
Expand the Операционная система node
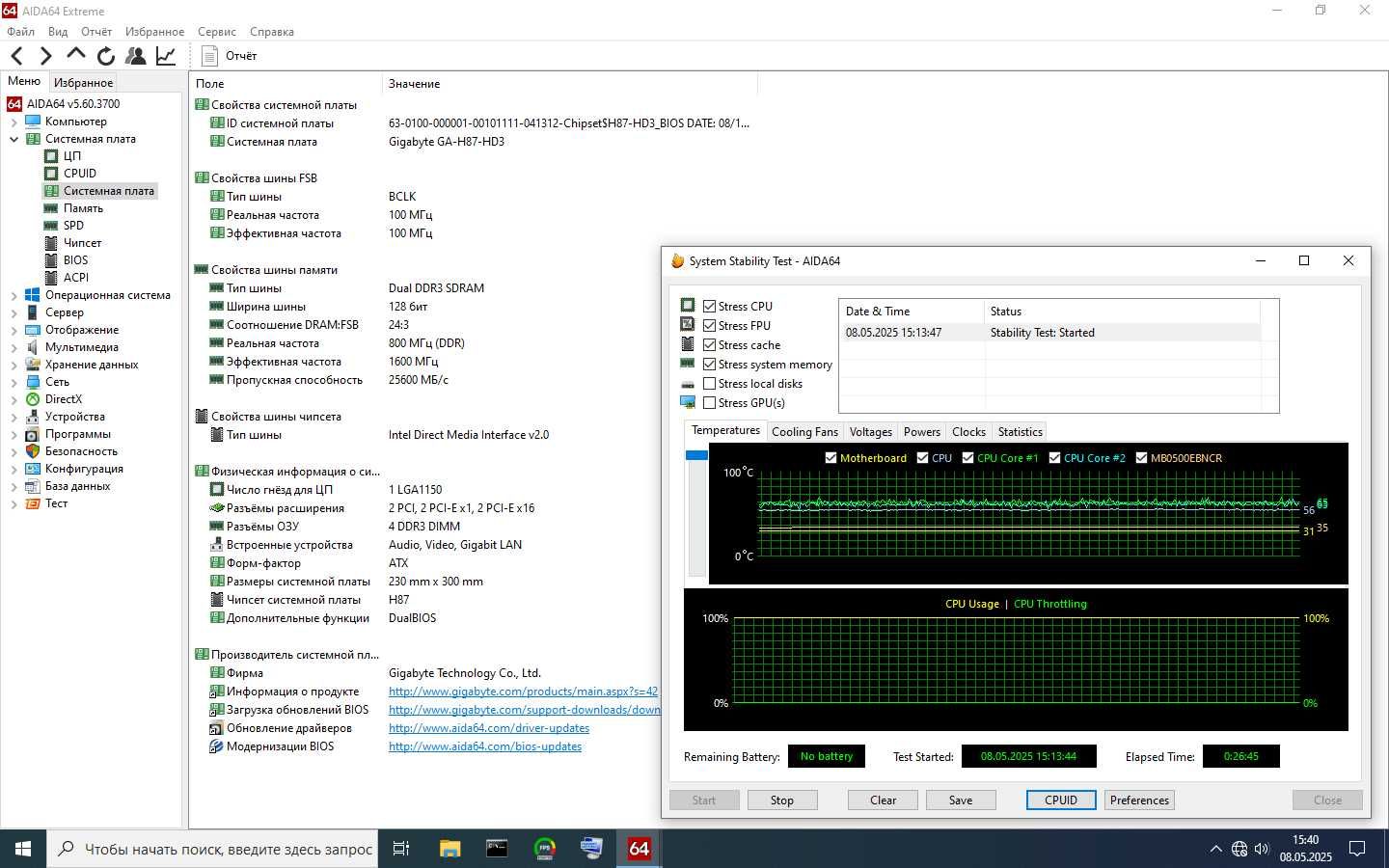14,296
